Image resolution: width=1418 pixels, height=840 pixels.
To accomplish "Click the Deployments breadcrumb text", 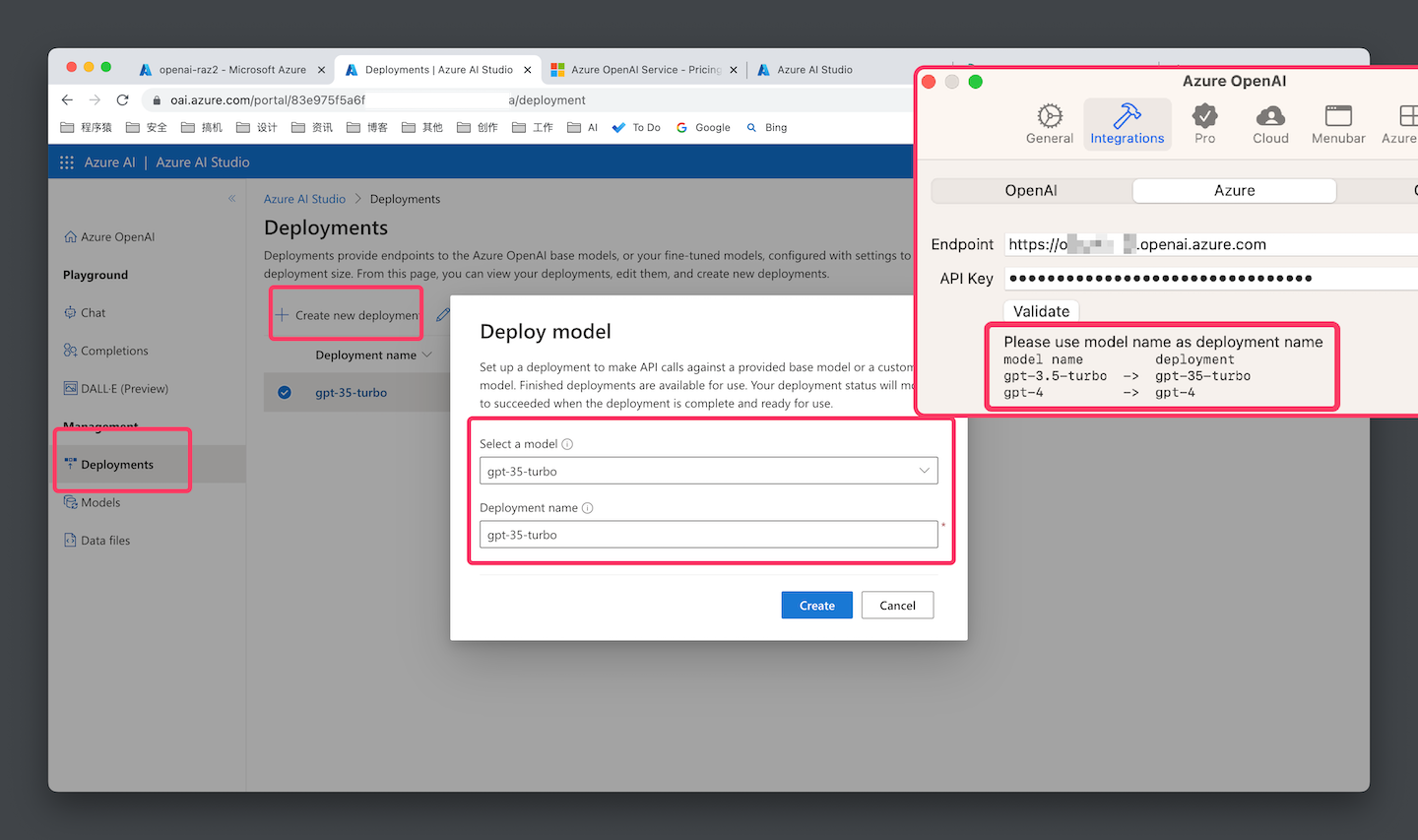I will tap(405, 199).
